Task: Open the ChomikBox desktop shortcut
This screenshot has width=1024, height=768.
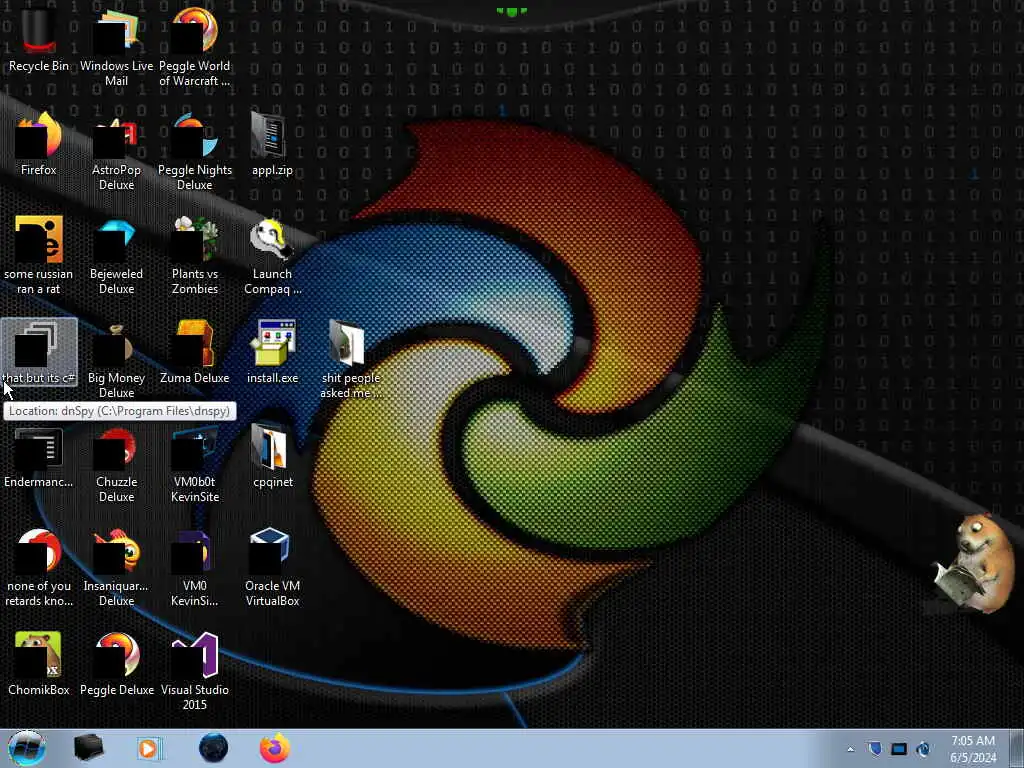Action: pyautogui.click(x=39, y=664)
